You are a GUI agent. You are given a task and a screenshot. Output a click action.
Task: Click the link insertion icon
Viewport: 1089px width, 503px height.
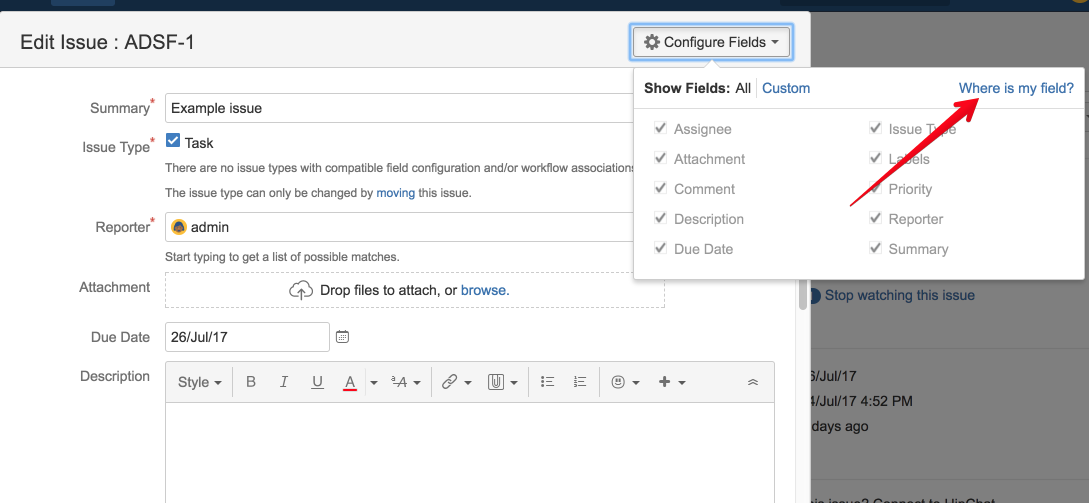pyautogui.click(x=449, y=382)
